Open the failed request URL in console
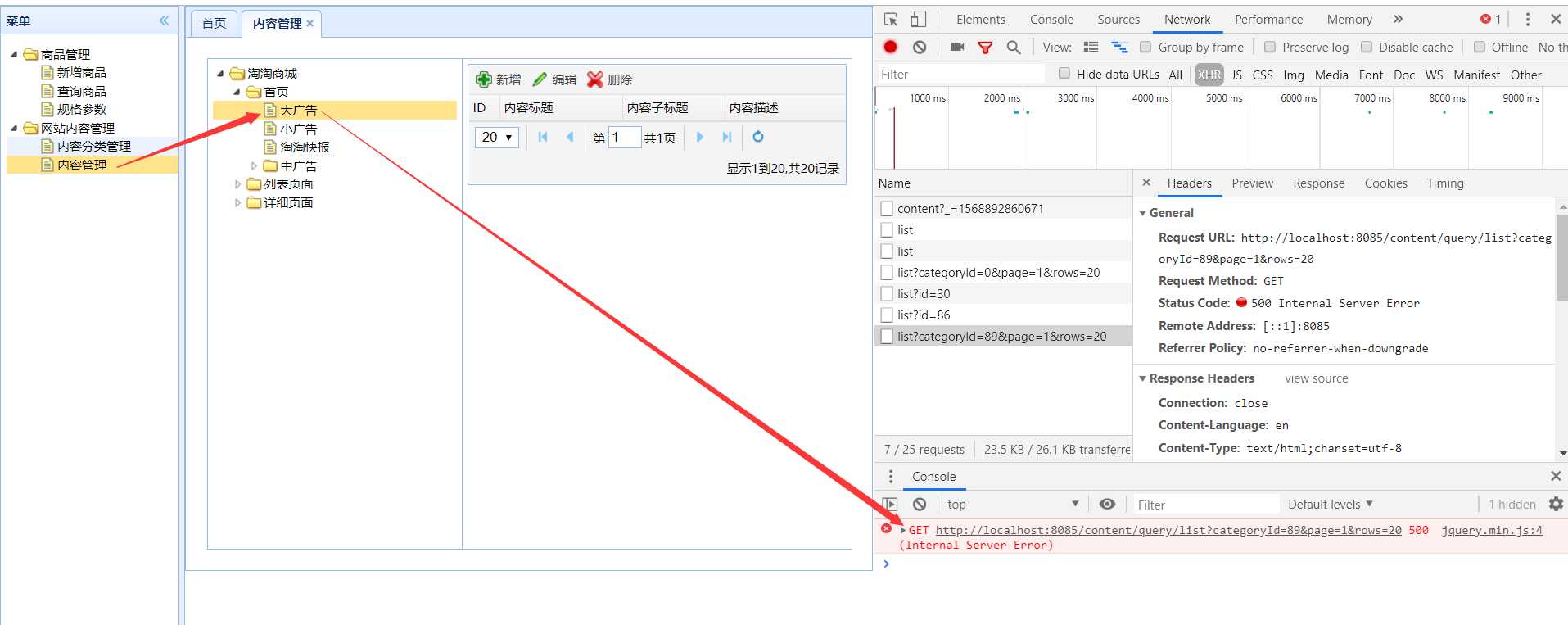1568x625 pixels. (1168, 530)
